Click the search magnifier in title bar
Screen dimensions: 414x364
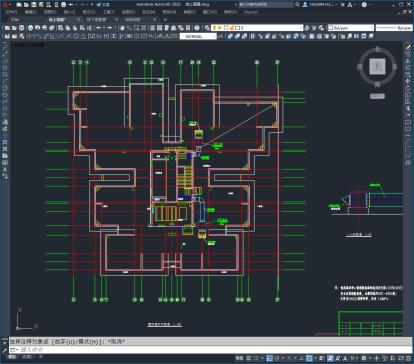[x=297, y=5]
